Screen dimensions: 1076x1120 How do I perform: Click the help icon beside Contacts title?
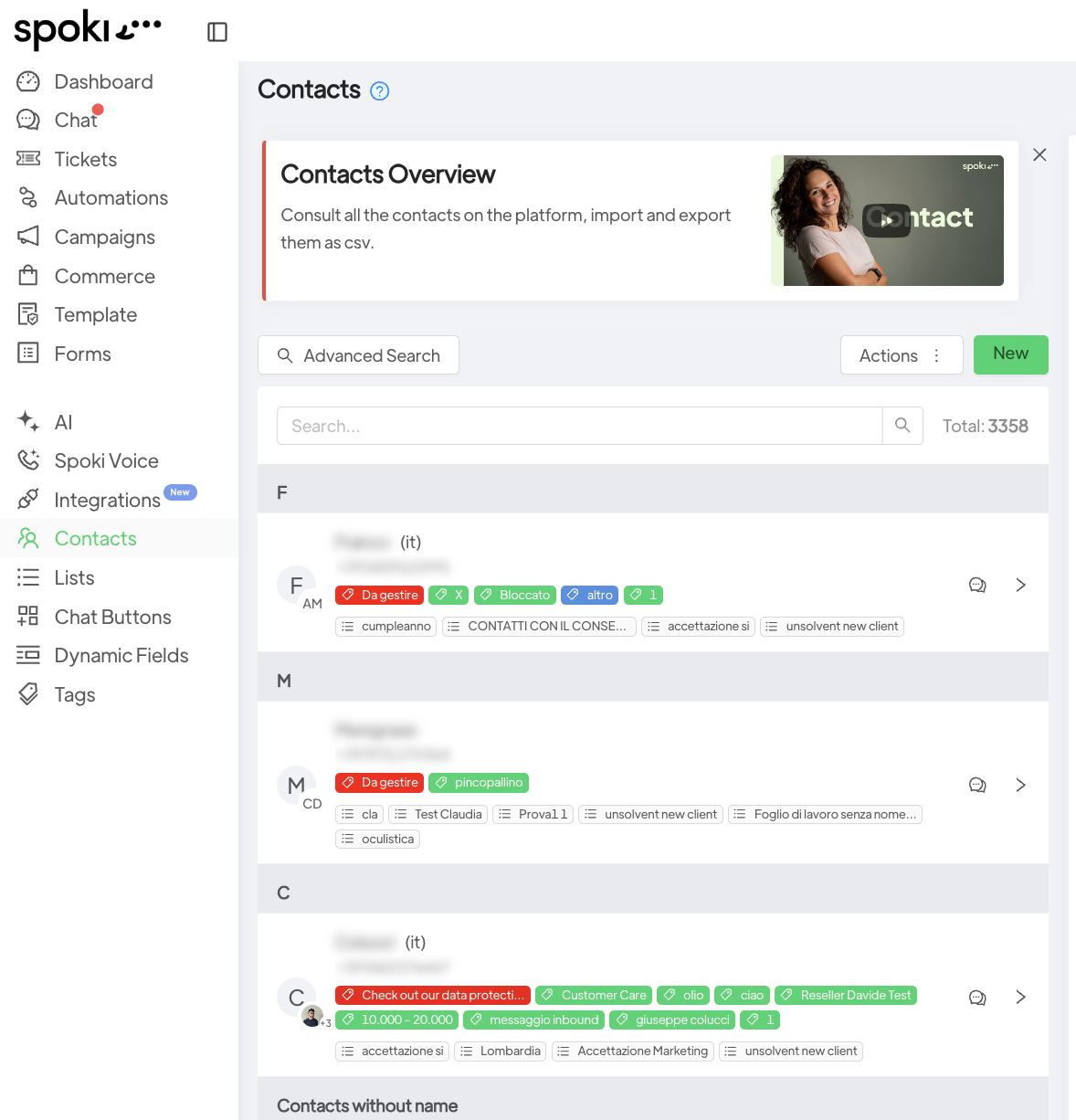pos(379,90)
